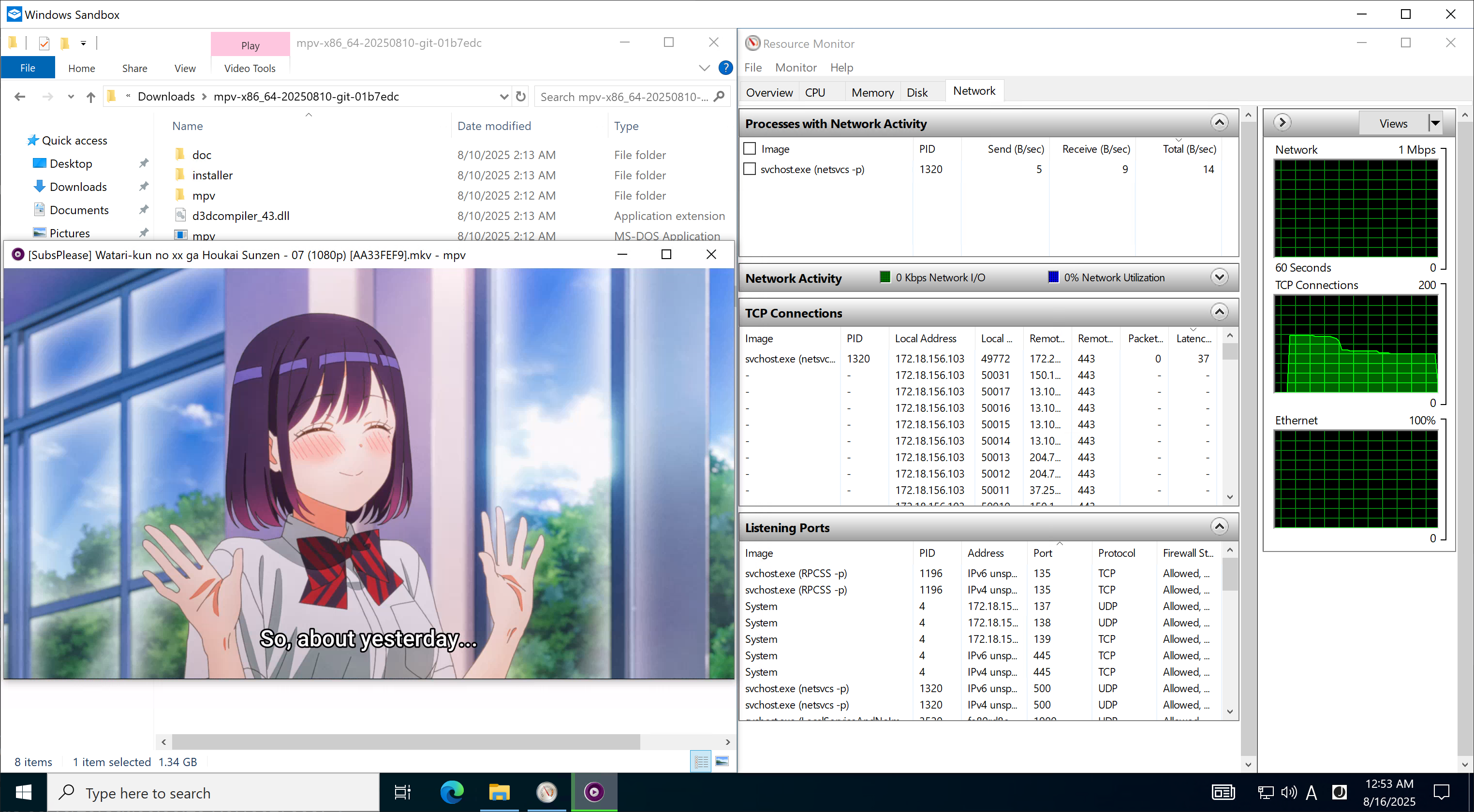The height and width of the screenshot is (812, 1474).
Task: Click the Up directory arrow icon
Action: click(90, 97)
